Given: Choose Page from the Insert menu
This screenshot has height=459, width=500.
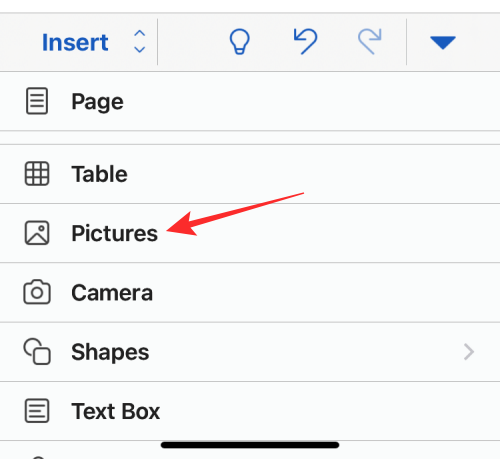Looking at the screenshot, I should tap(250, 101).
